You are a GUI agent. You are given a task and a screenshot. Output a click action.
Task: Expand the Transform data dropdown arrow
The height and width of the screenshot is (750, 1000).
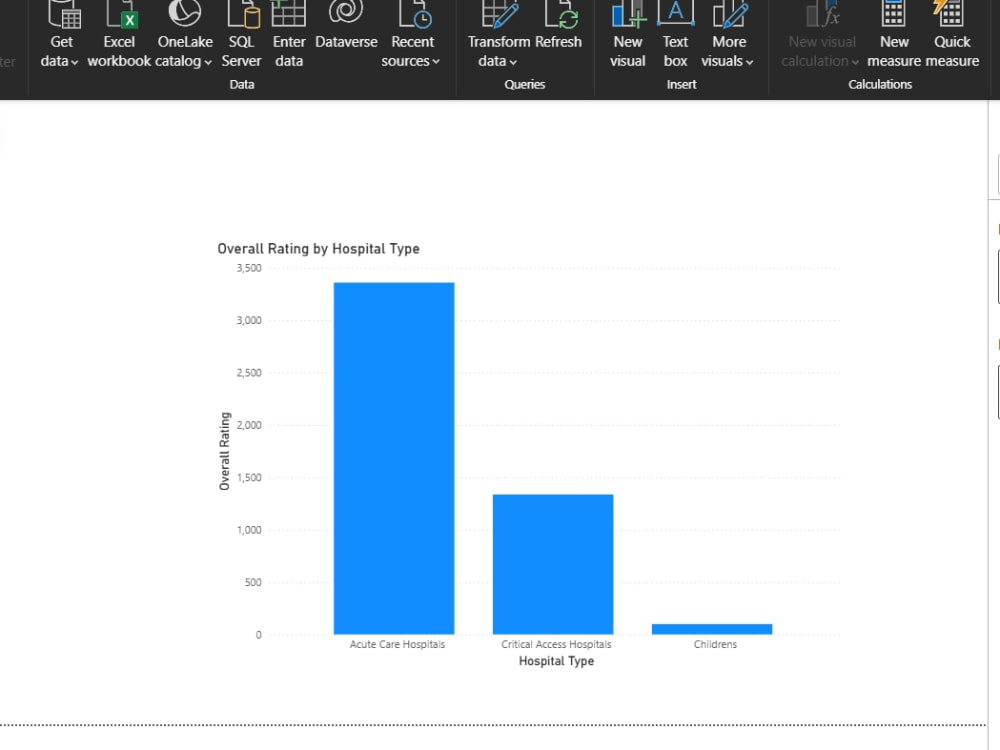pos(513,62)
